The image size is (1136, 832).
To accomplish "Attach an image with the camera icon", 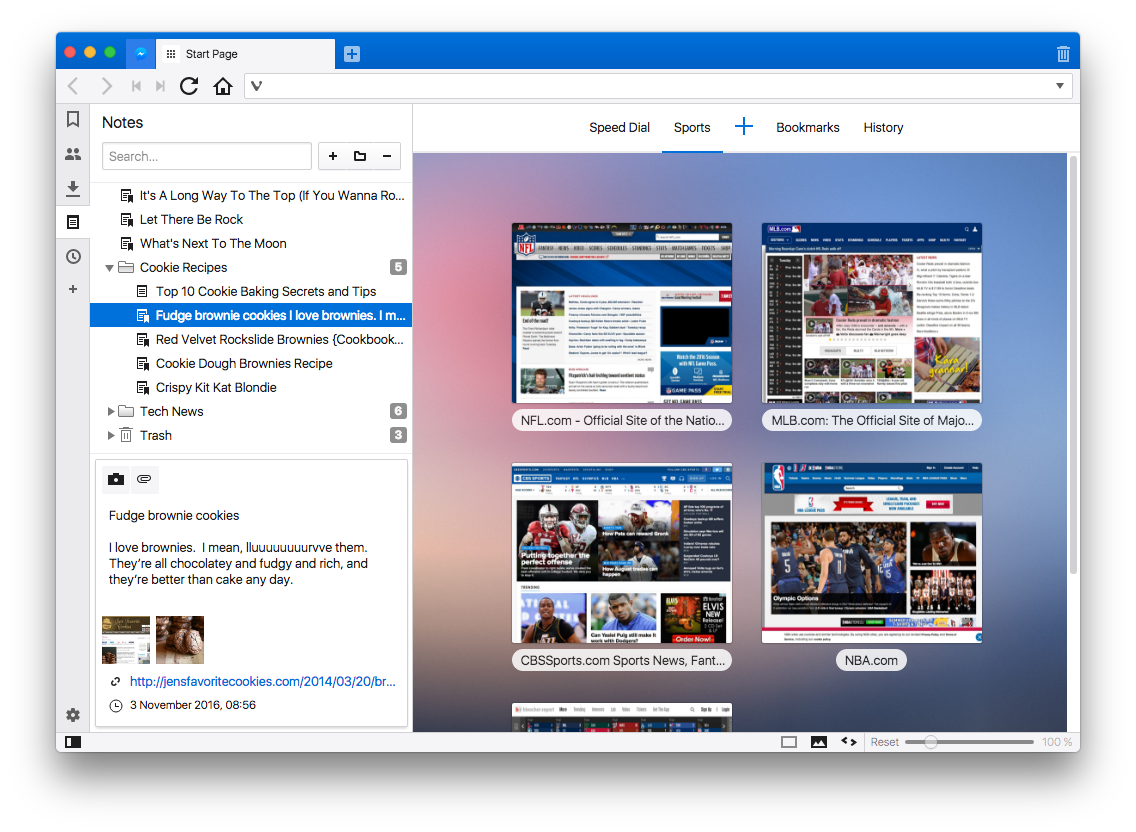I will [x=115, y=479].
